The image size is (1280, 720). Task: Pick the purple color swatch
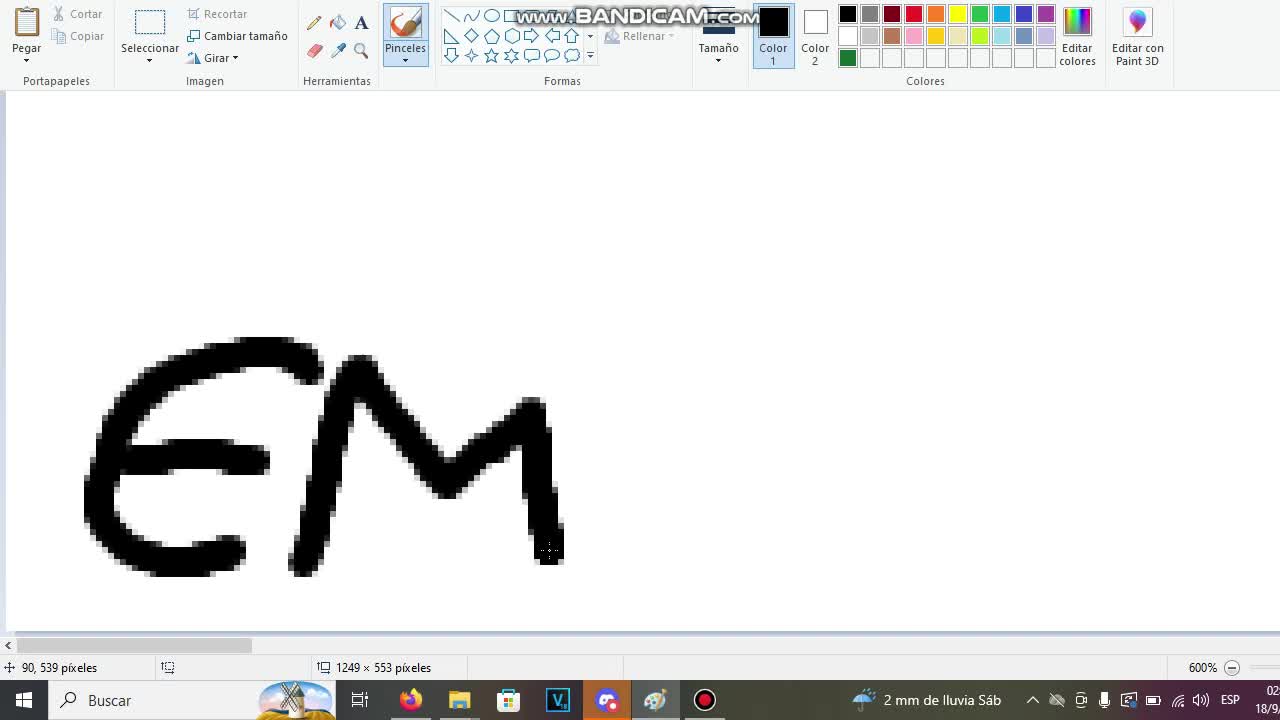(x=1046, y=14)
